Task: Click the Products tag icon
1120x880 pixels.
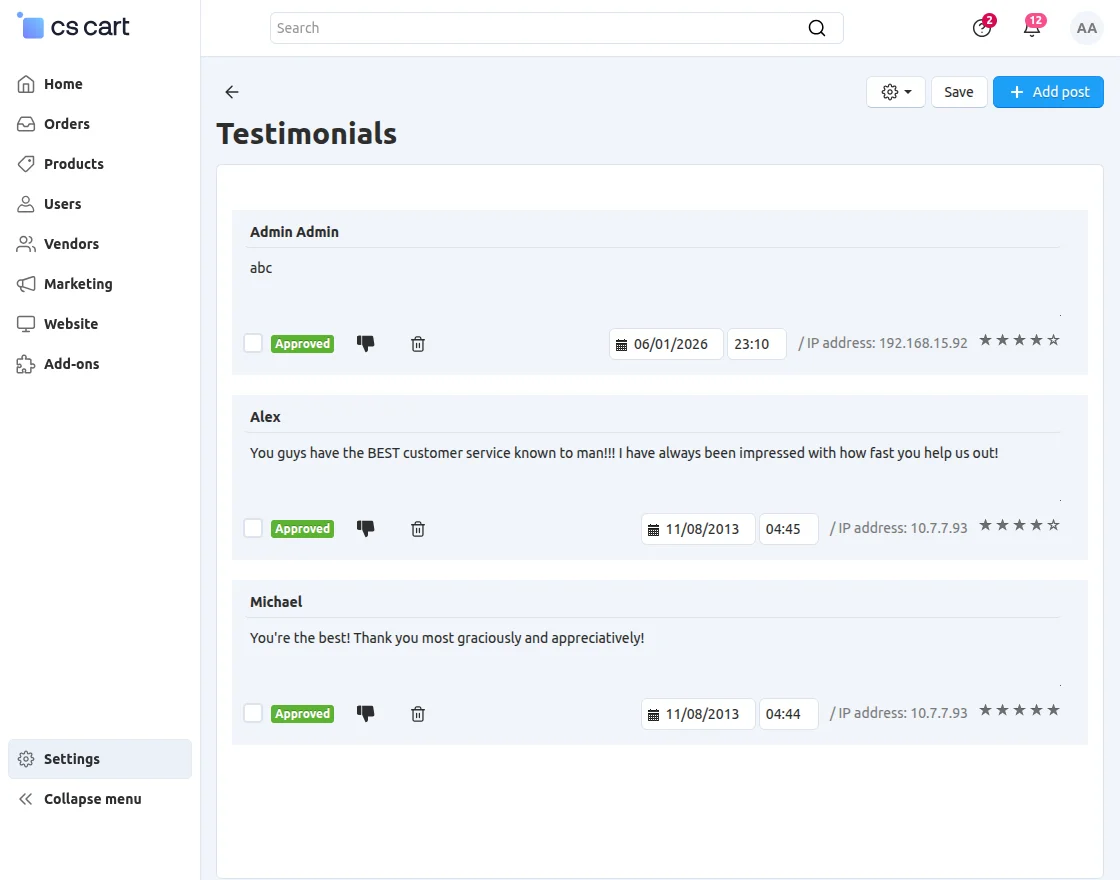Action: point(26,164)
